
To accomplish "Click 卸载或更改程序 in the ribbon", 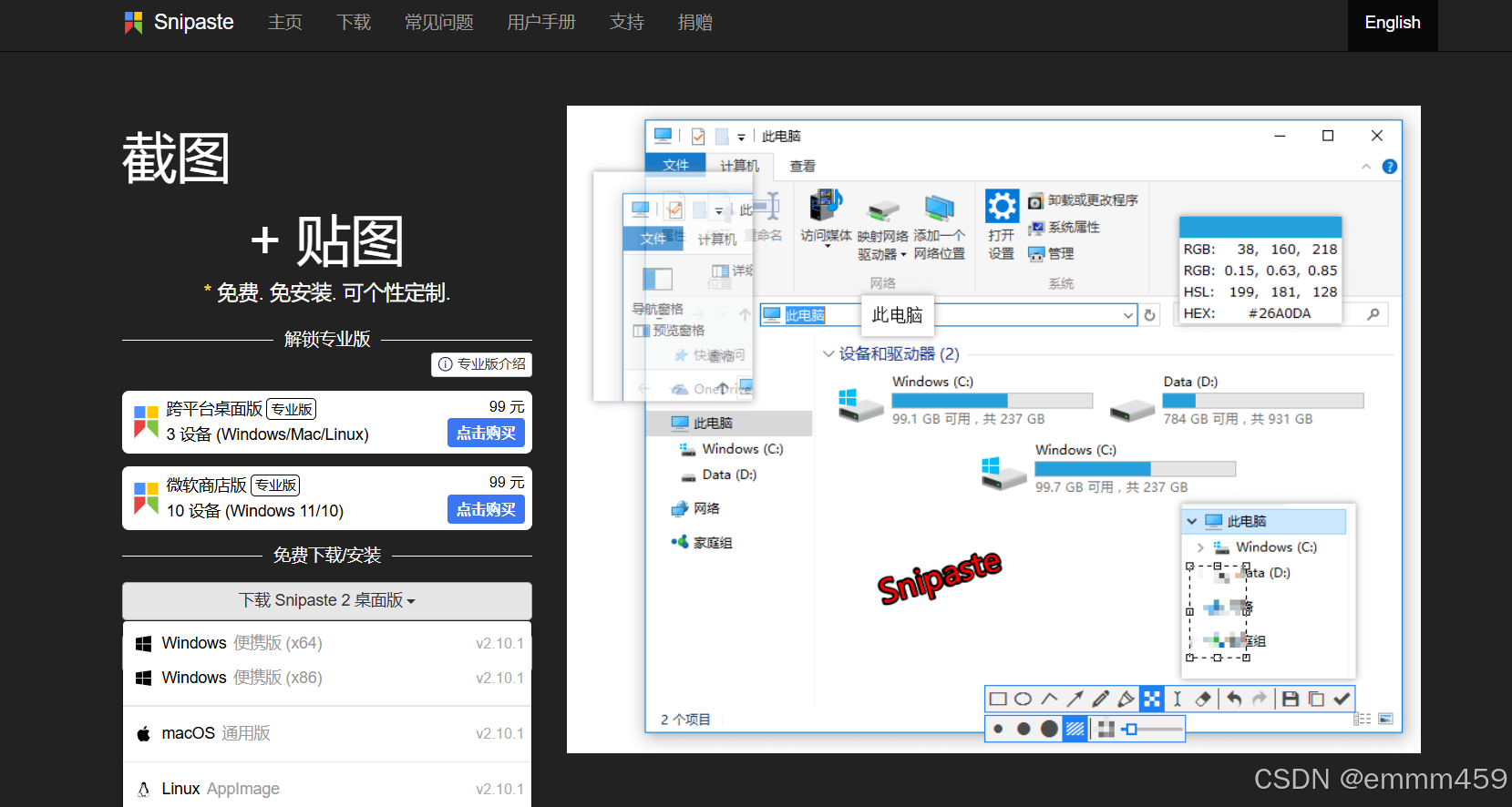I will [1083, 200].
